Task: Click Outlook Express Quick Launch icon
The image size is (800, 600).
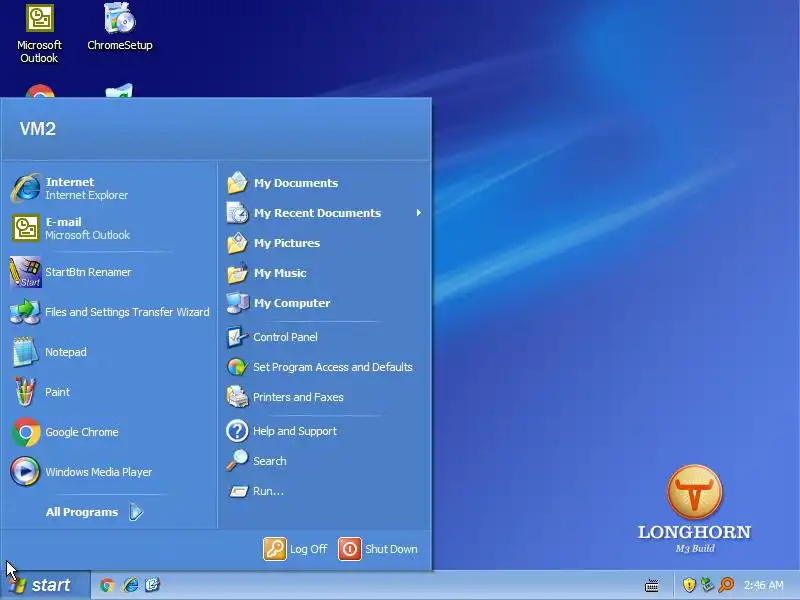Action: pos(153,585)
